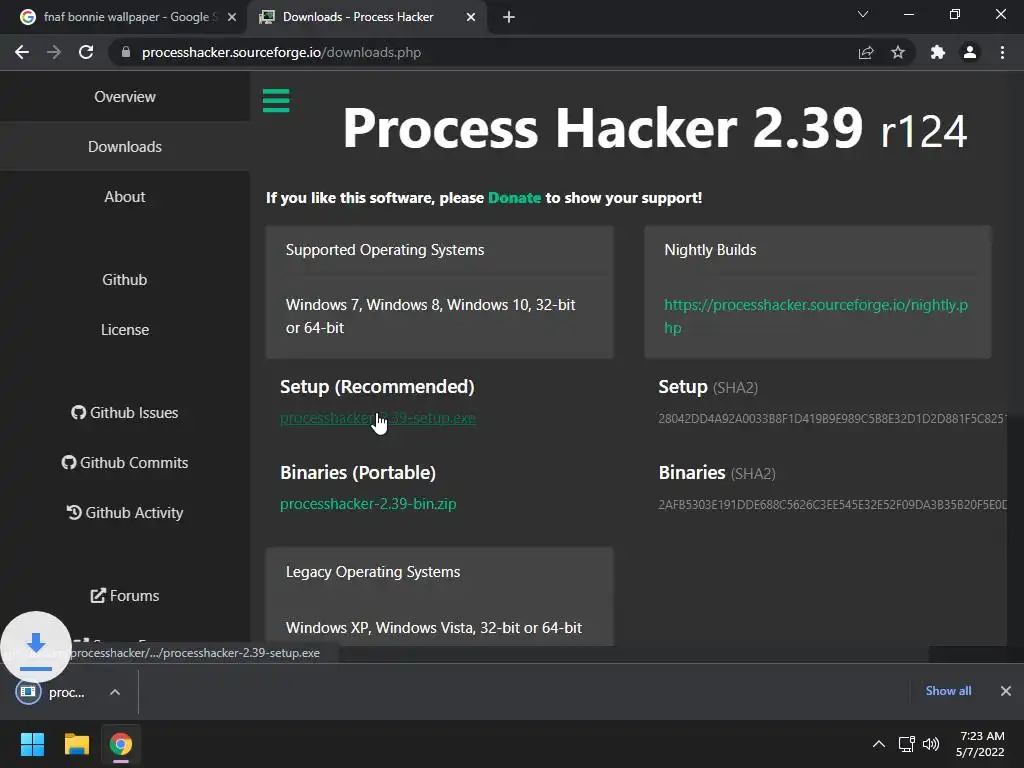This screenshot has height=768, width=1024.
Task: Select the Downloads - Process Hacker tab
Action: 366,17
